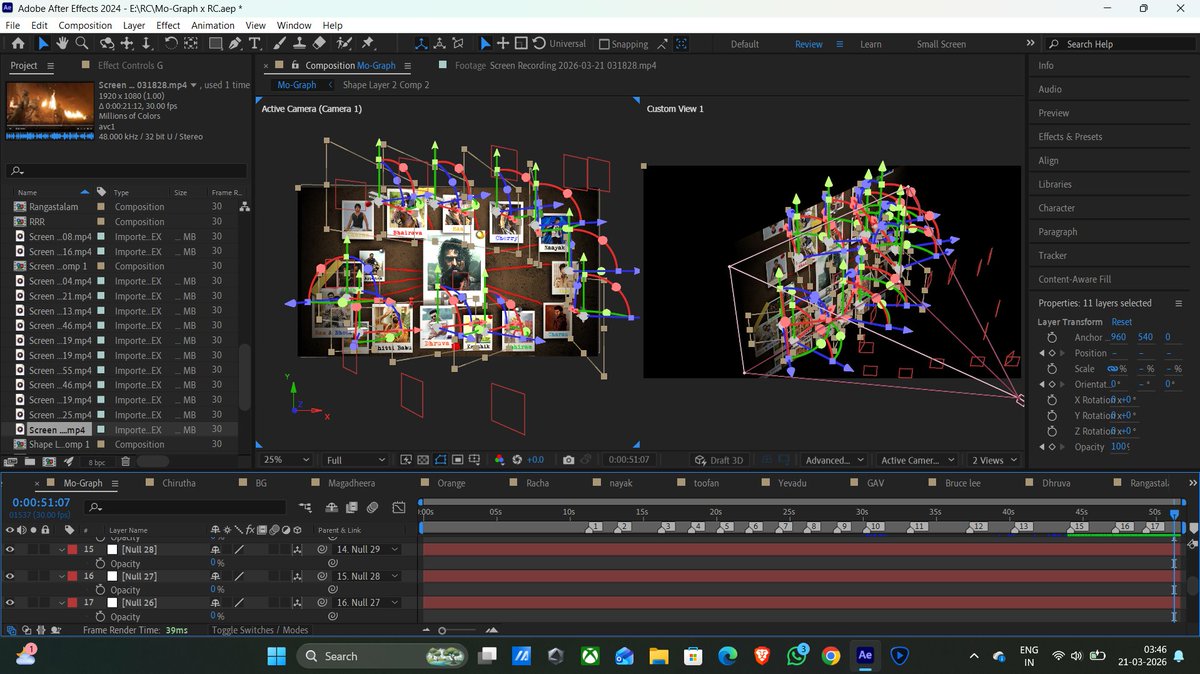
Task: Click the delete trash icon in the Project panel
Action: [x=125, y=461]
